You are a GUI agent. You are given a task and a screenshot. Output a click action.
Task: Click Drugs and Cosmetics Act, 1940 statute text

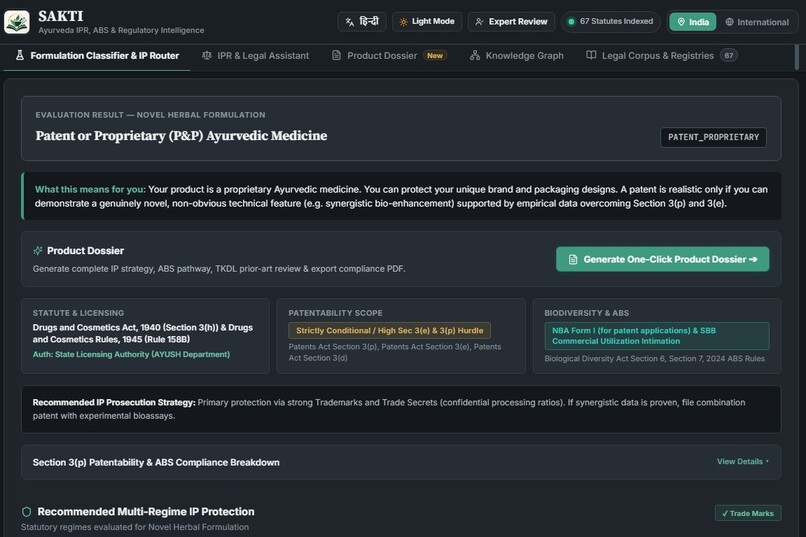pyautogui.click(x=143, y=333)
